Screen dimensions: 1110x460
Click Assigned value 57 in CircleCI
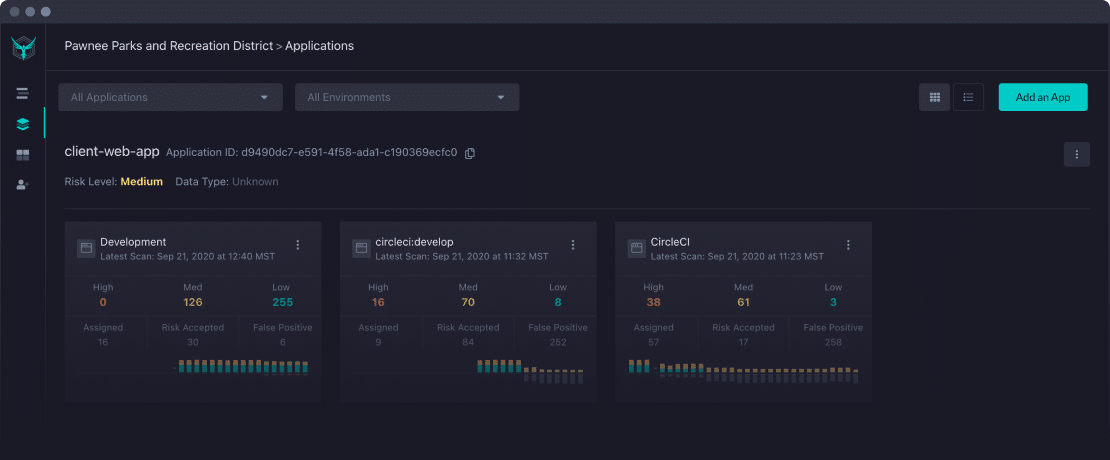click(653, 343)
